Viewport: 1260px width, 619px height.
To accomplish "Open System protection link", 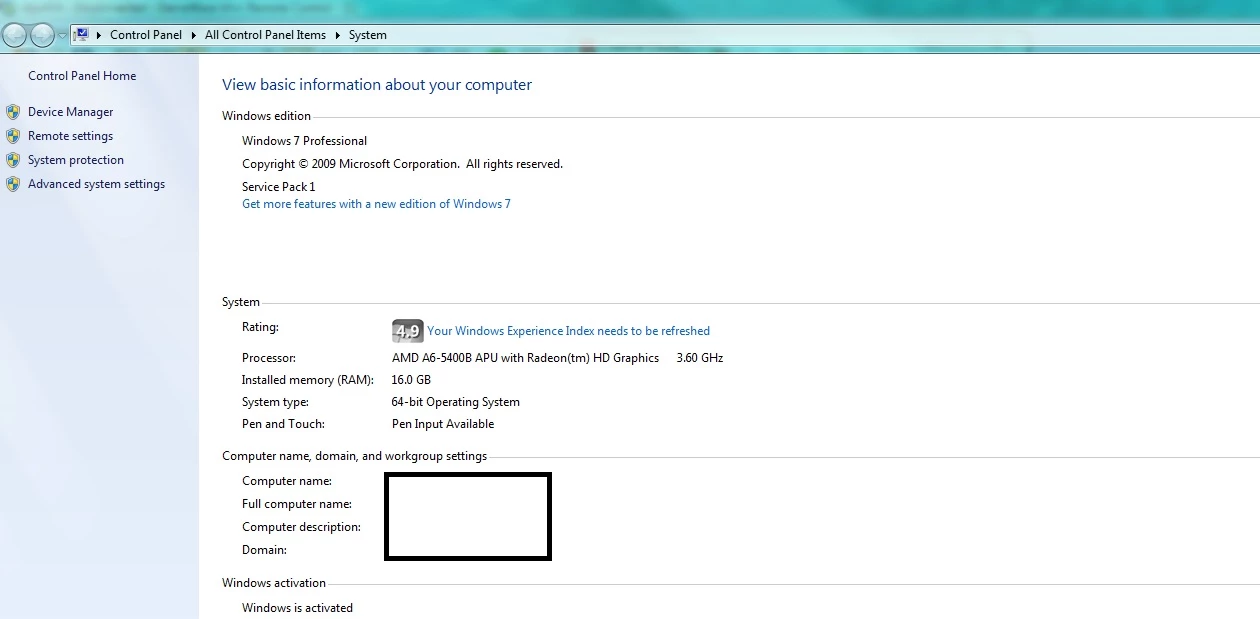I will click(x=76, y=160).
